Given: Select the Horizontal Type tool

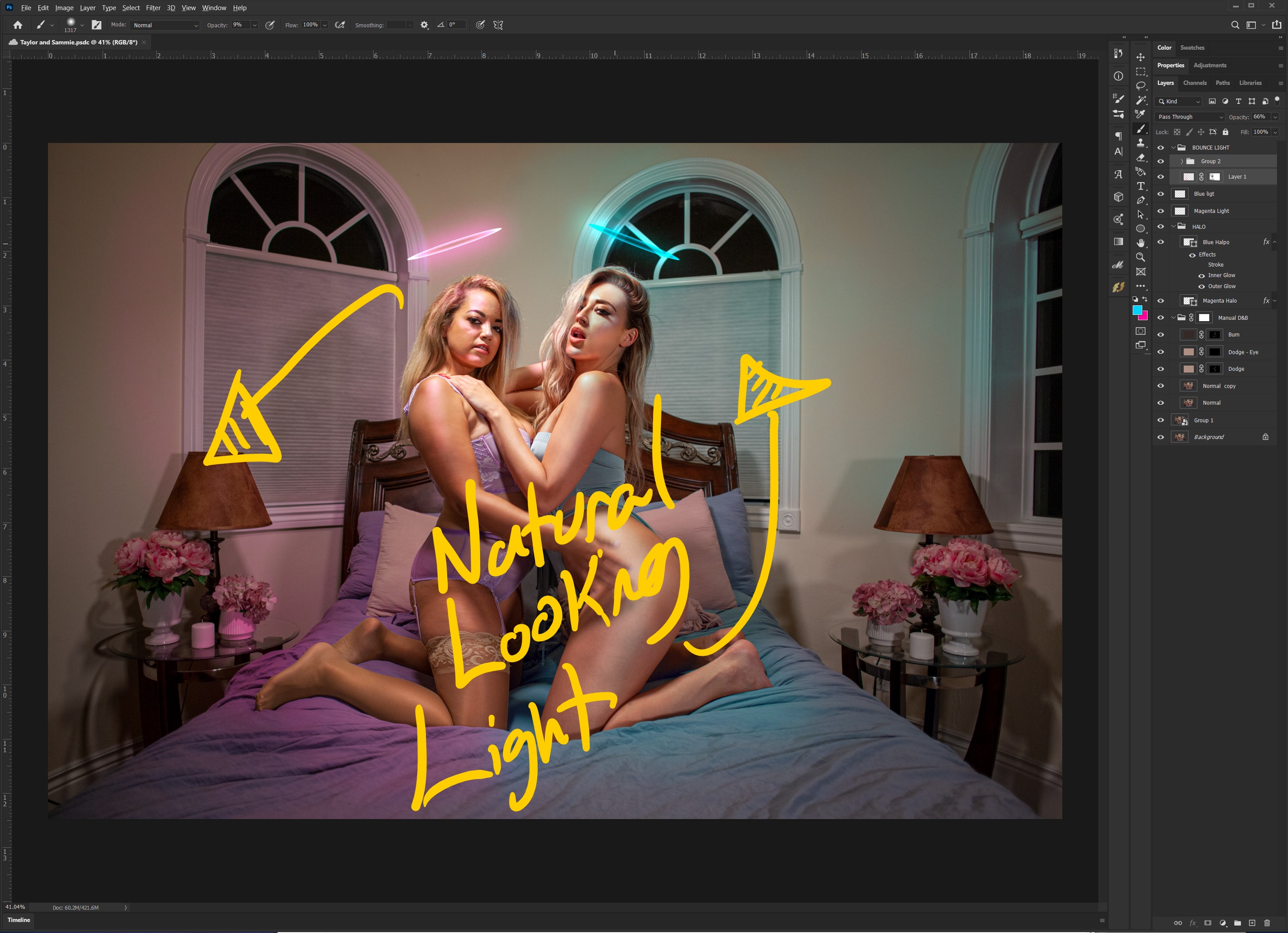Looking at the screenshot, I should tap(1140, 186).
